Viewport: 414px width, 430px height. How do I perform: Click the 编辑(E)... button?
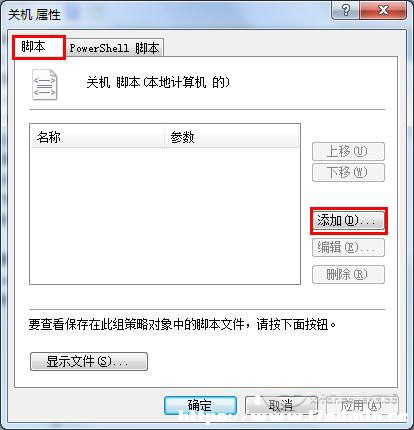point(348,248)
